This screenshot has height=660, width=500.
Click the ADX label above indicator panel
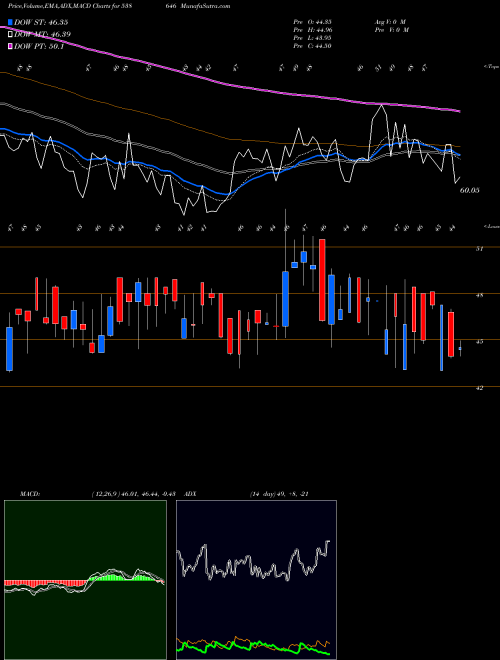190,494
